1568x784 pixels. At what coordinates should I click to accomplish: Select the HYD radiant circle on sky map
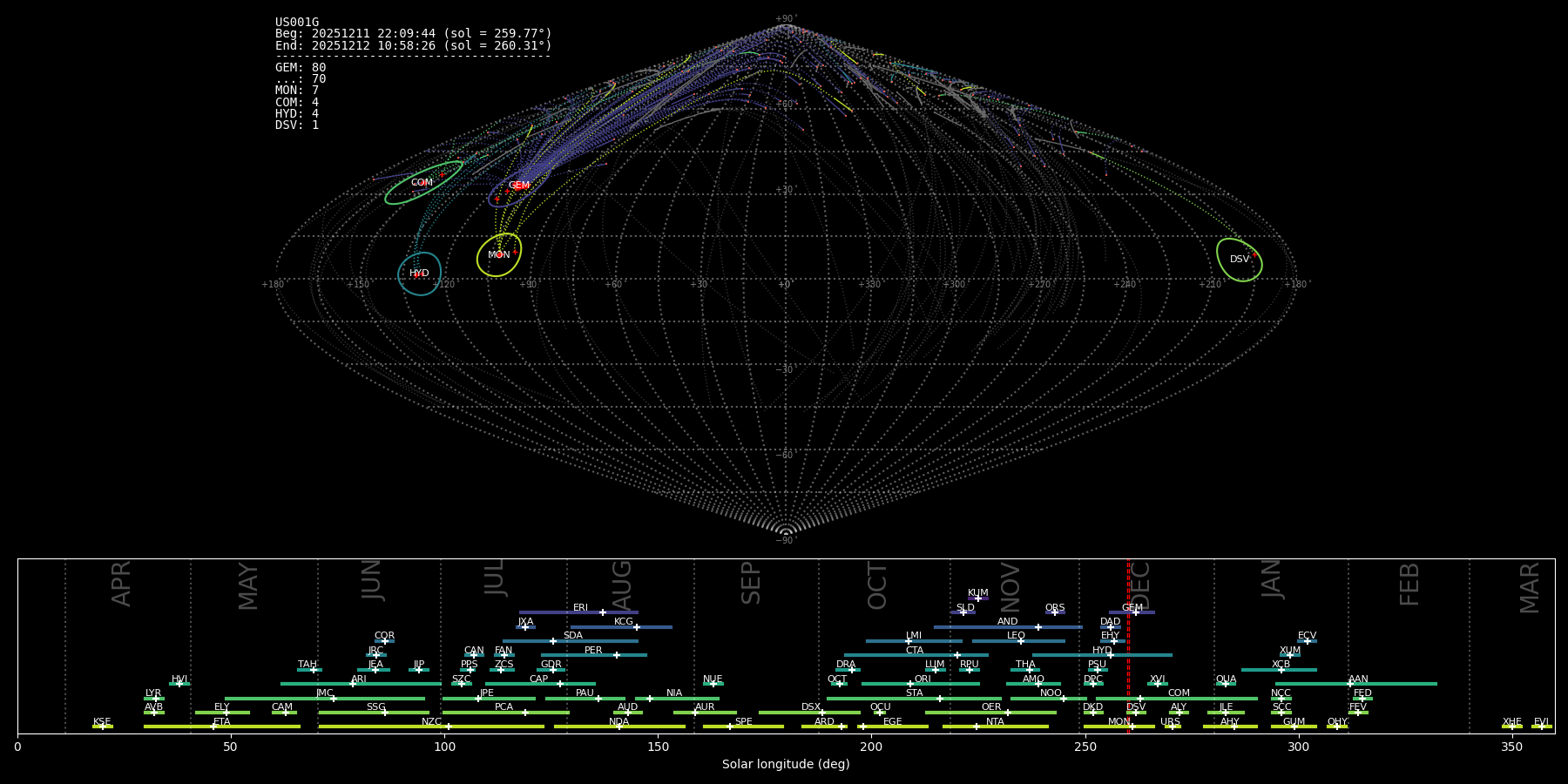click(x=420, y=274)
